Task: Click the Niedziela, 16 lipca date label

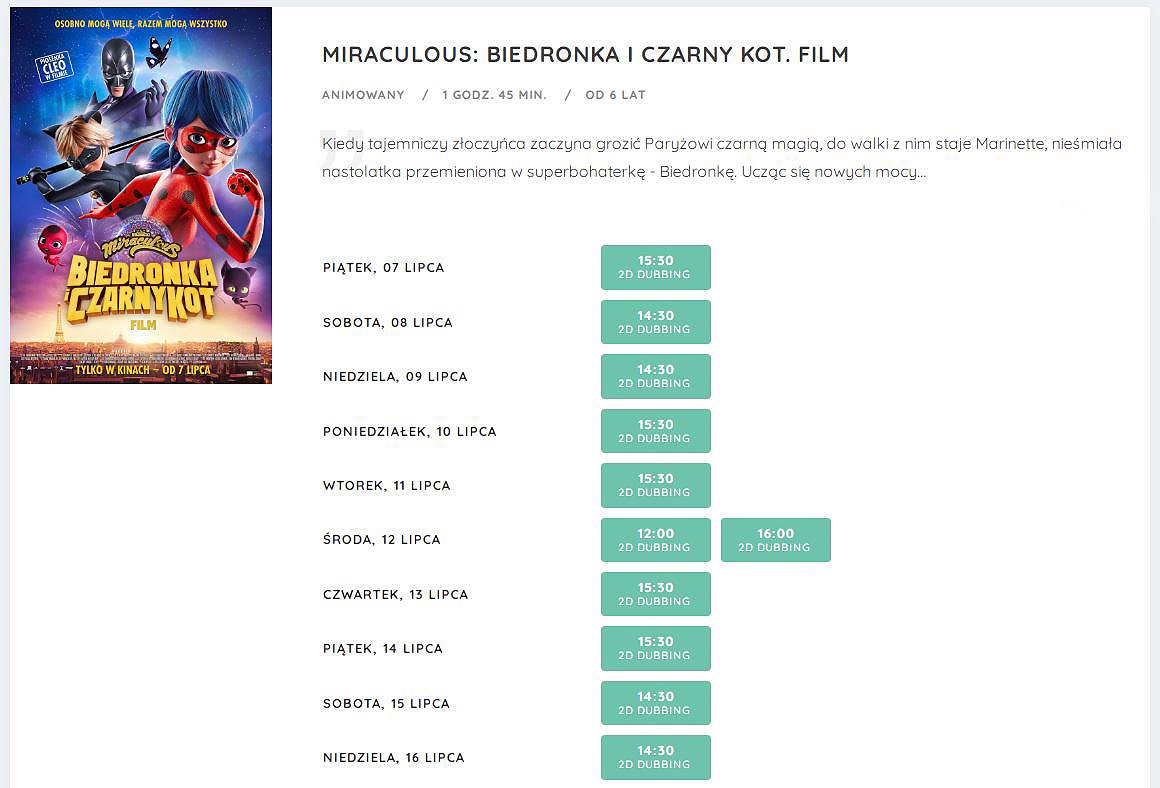Action: click(x=393, y=758)
